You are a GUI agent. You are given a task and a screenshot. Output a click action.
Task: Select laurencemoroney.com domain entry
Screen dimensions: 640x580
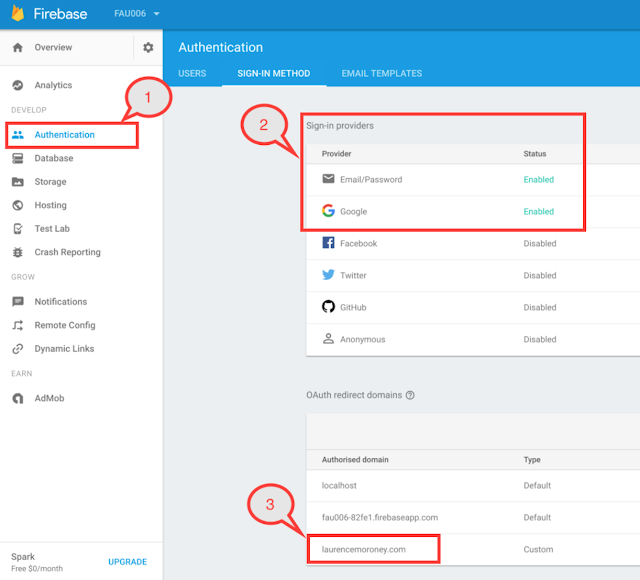click(x=364, y=549)
